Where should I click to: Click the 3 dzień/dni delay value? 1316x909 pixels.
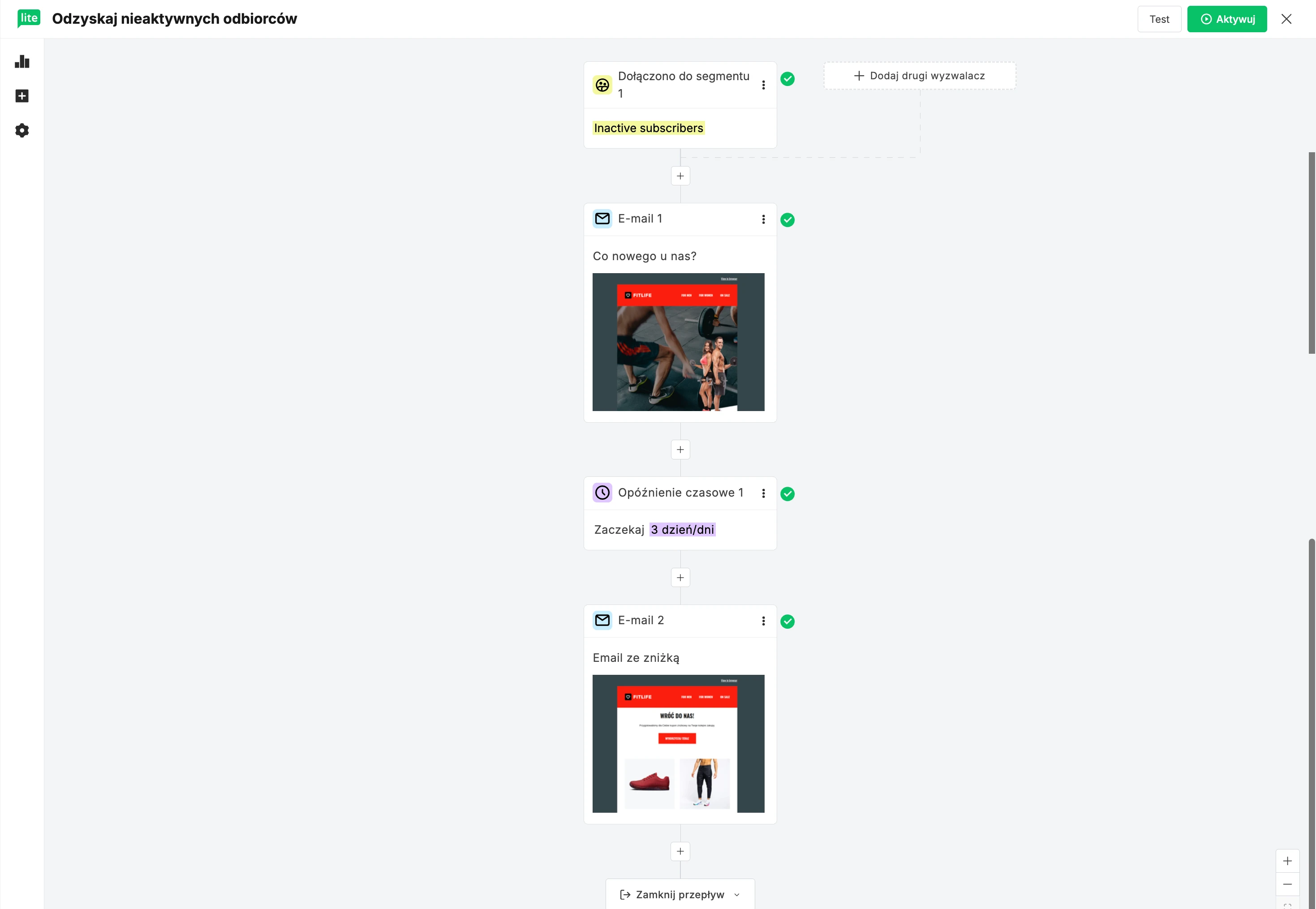(x=682, y=530)
